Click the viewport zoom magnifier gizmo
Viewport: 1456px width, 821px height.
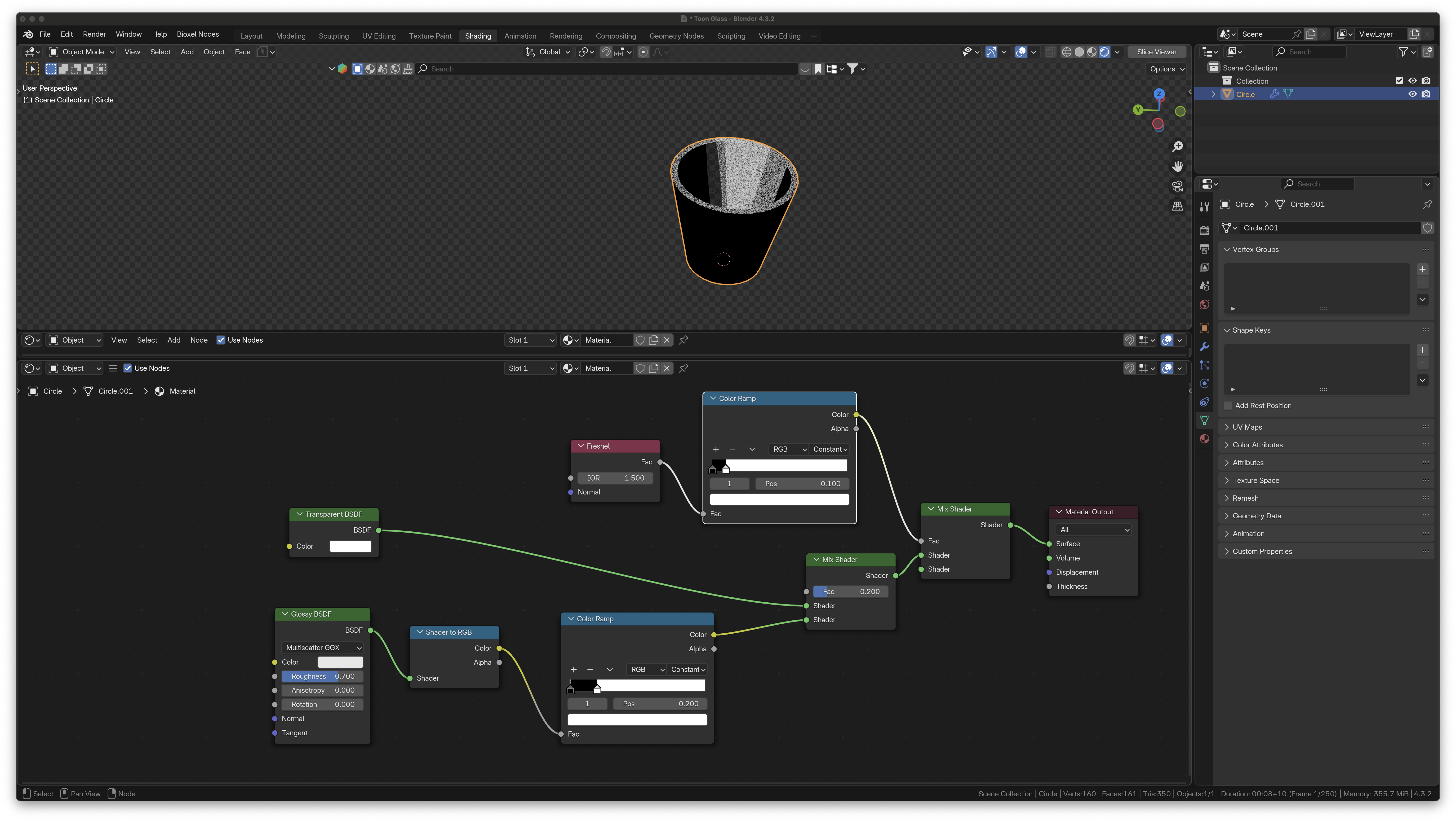[1177, 147]
